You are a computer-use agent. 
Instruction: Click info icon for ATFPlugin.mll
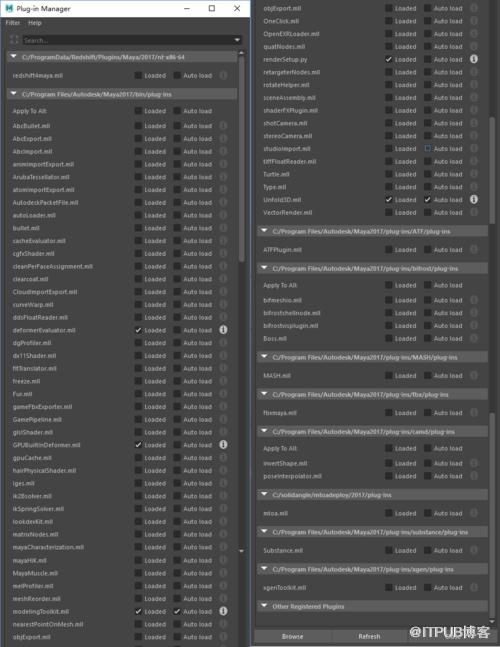tap(474, 249)
